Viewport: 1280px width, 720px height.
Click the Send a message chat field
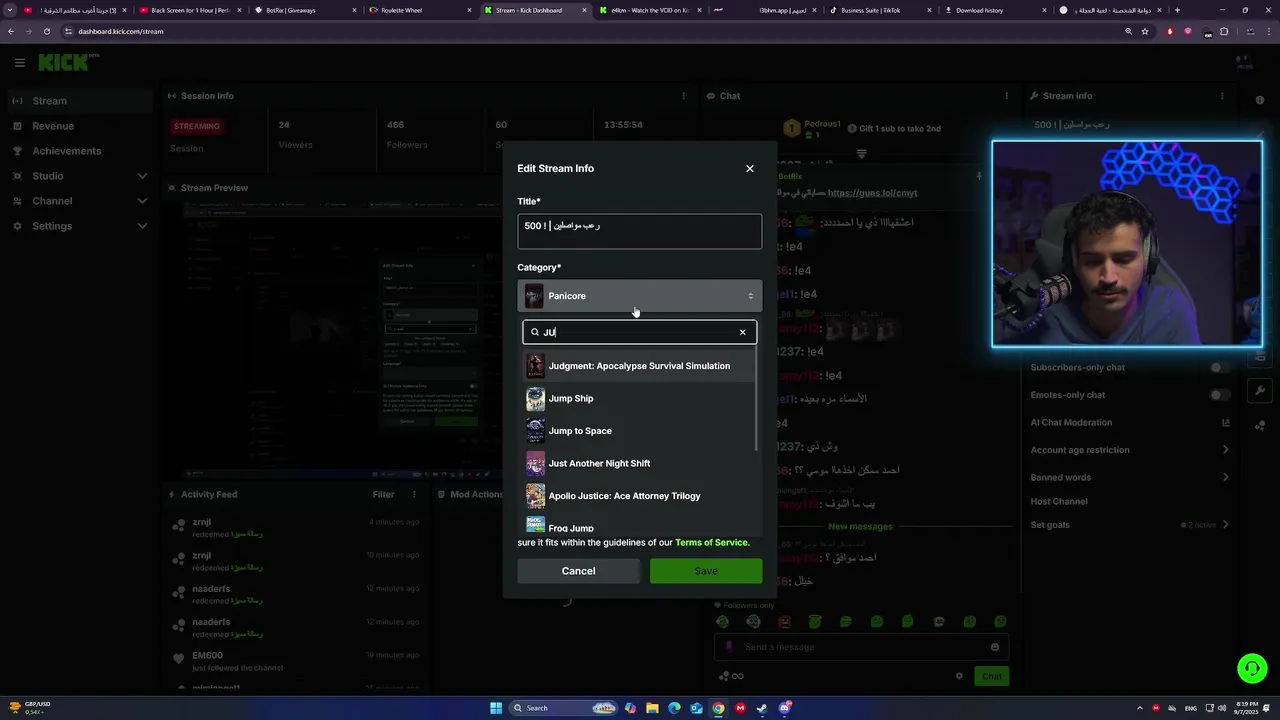click(860, 647)
